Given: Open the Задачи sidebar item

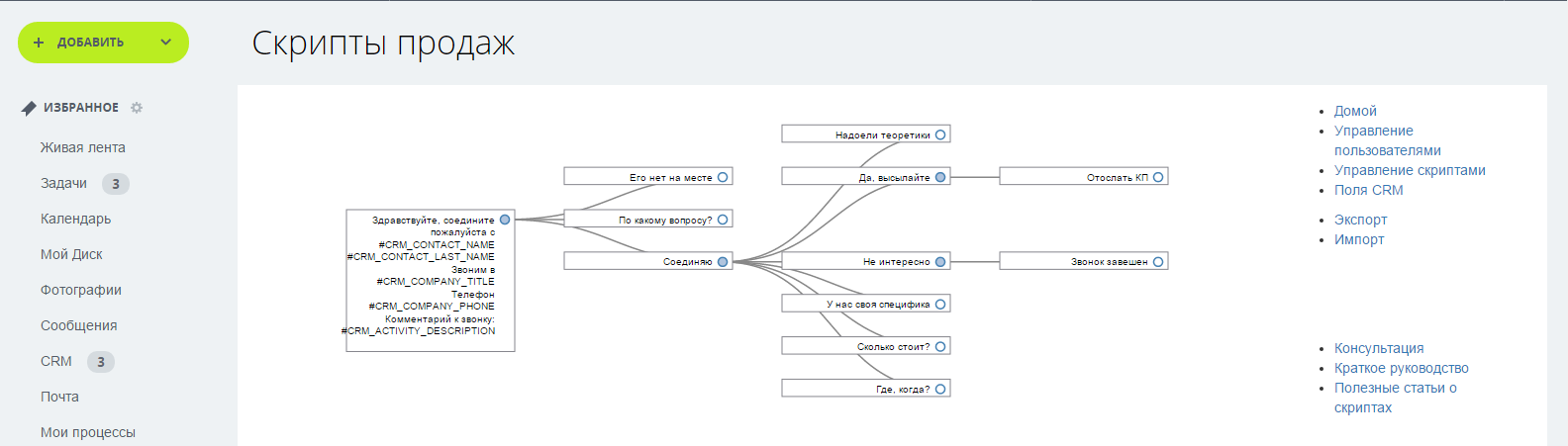Looking at the screenshot, I should click(63, 183).
